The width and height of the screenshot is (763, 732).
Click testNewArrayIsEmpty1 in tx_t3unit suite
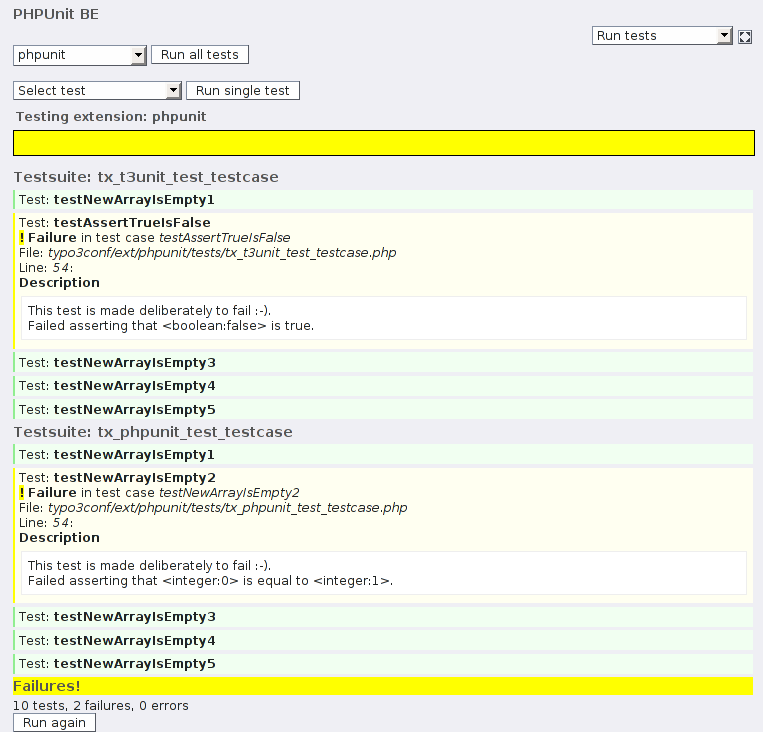[x=383, y=200]
